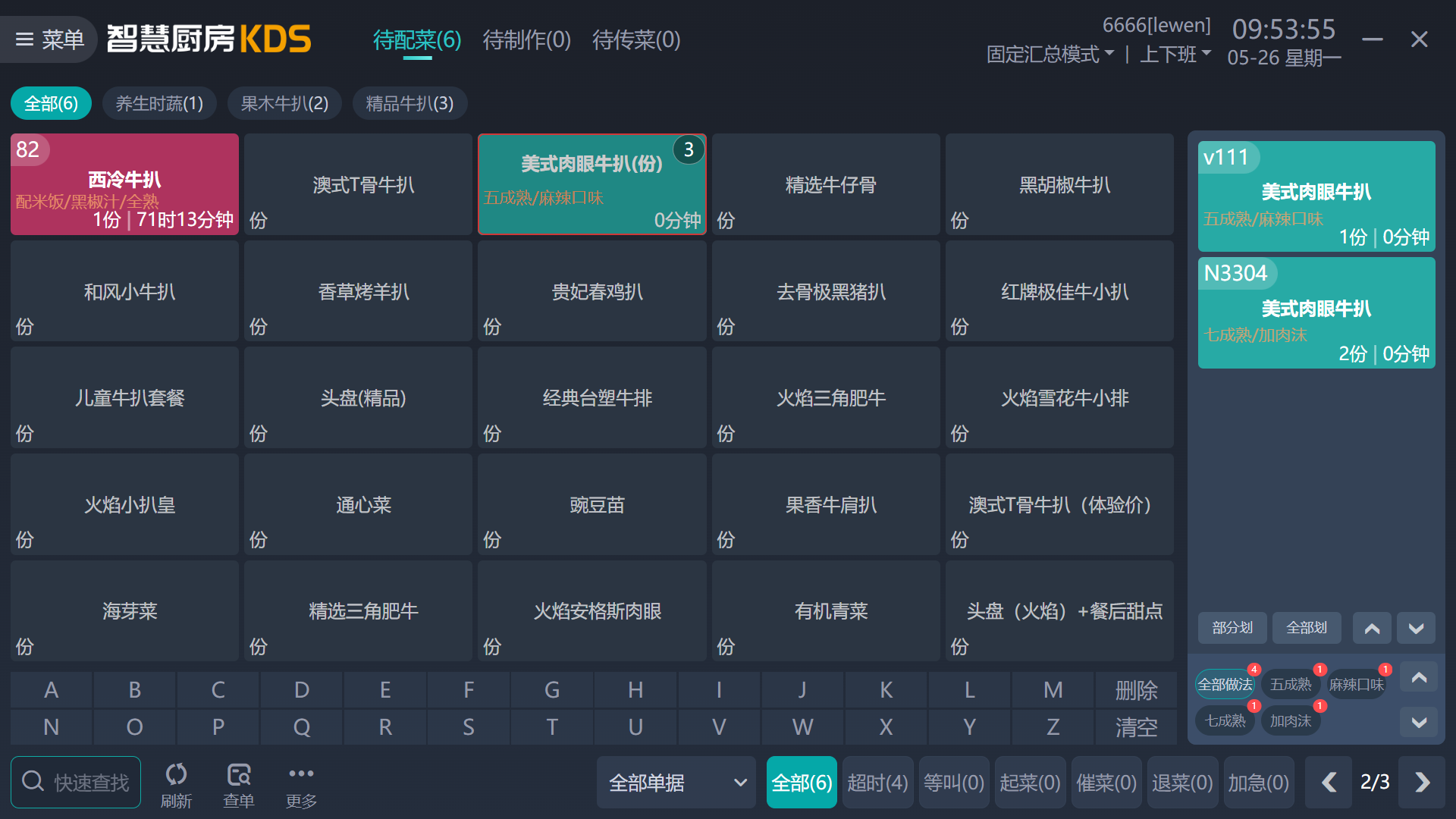This screenshot has height=819, width=1456.
Task: Select the 果木牛扒(2) category
Action: tap(284, 103)
